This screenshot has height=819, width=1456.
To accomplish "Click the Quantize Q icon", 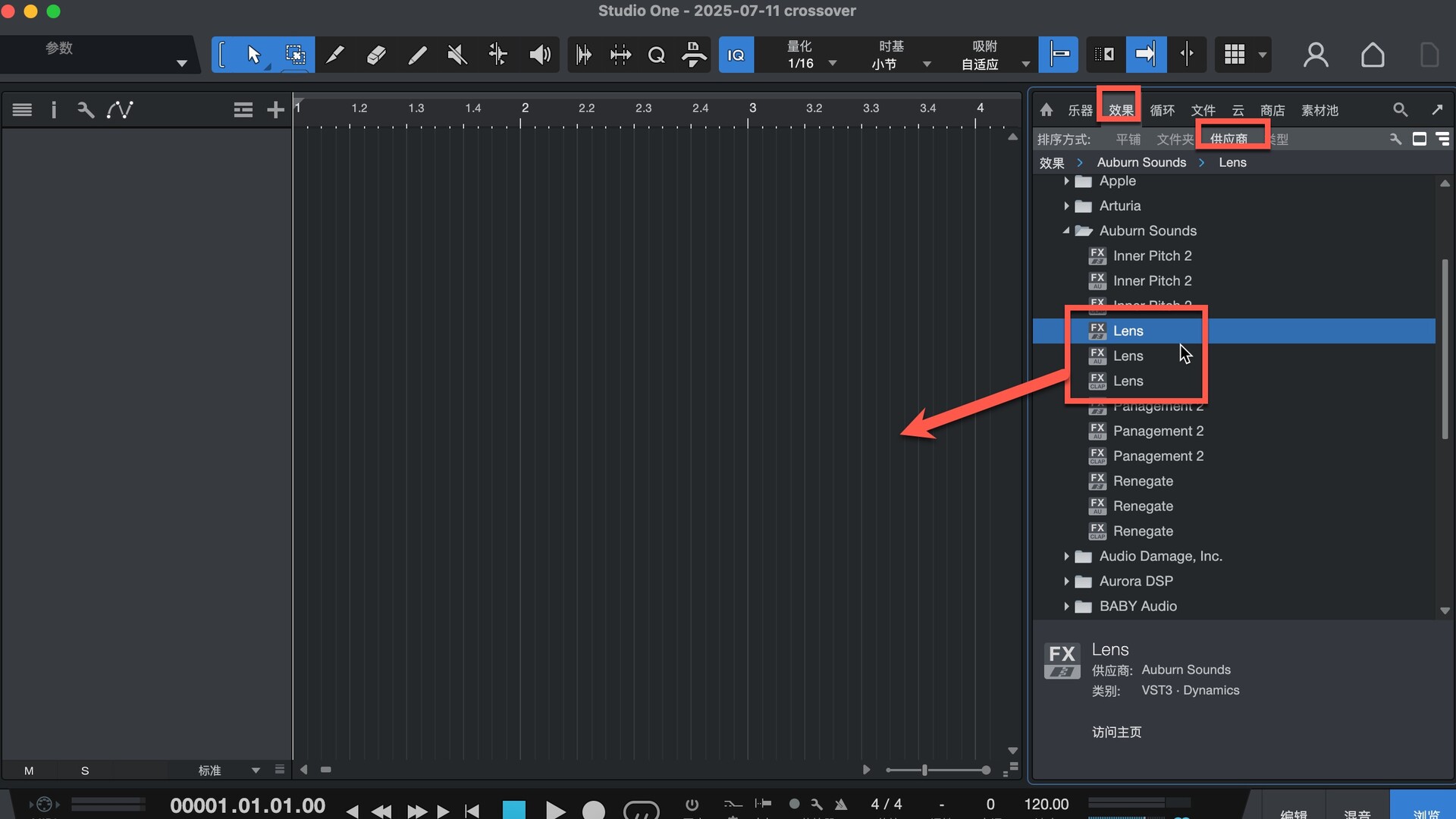I will [x=657, y=55].
